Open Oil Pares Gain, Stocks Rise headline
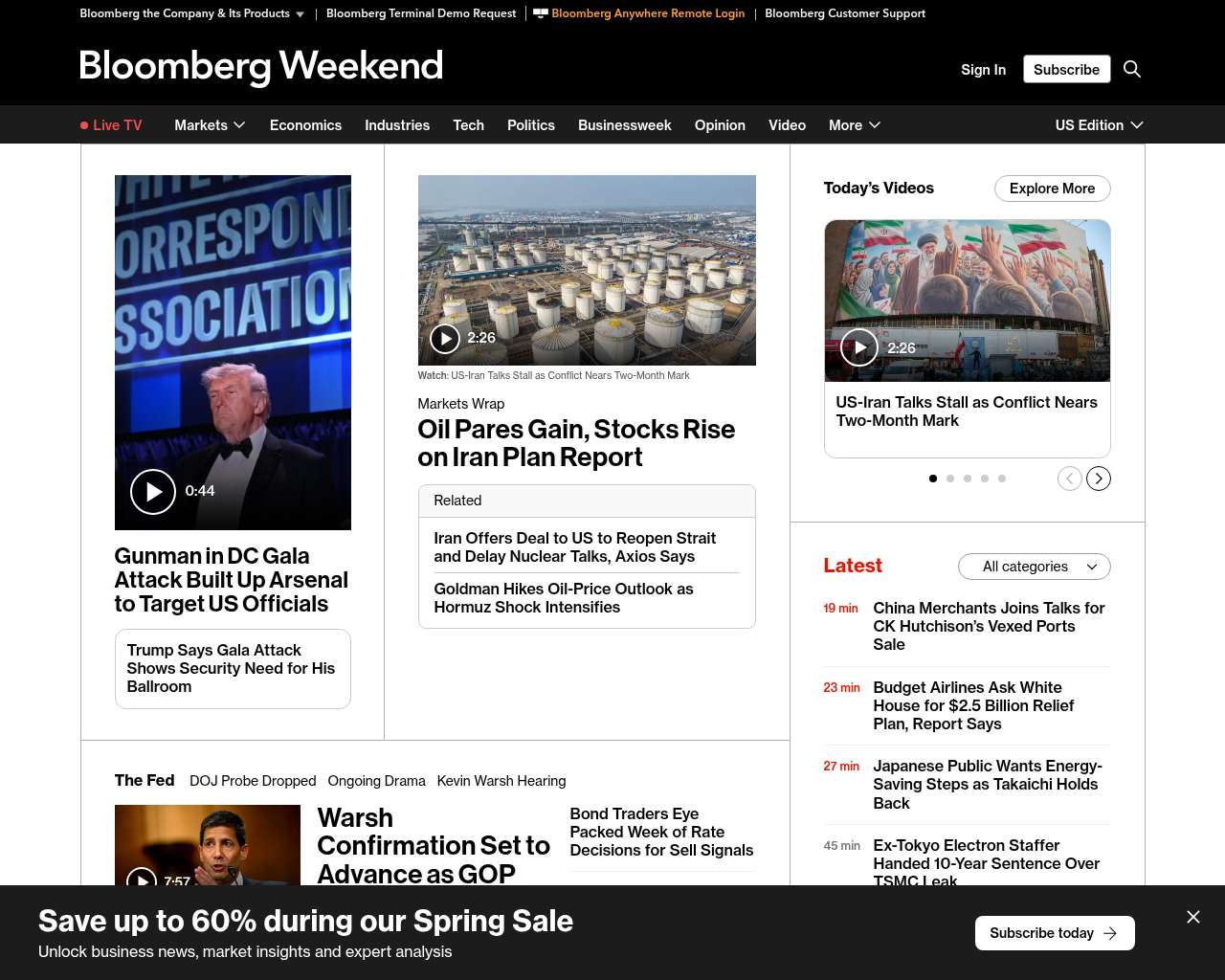Image resolution: width=1225 pixels, height=980 pixels. click(x=576, y=443)
